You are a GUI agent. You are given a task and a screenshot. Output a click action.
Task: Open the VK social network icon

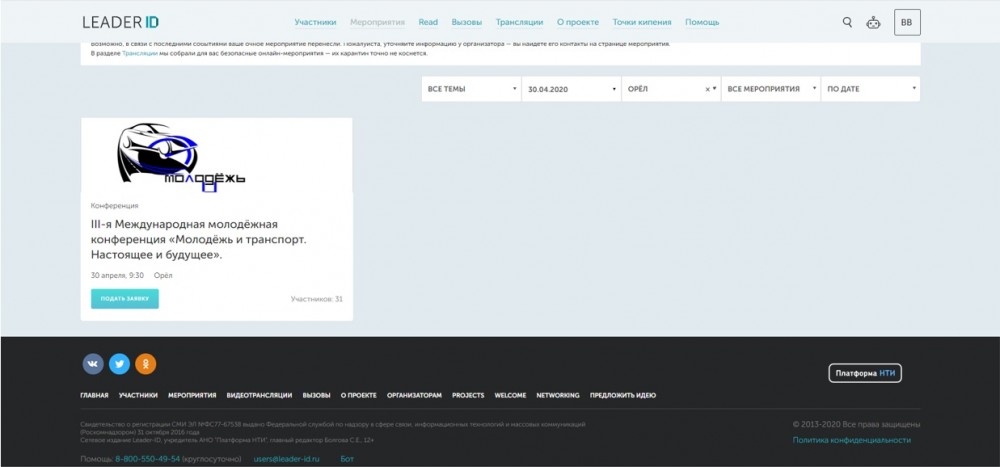click(x=93, y=364)
